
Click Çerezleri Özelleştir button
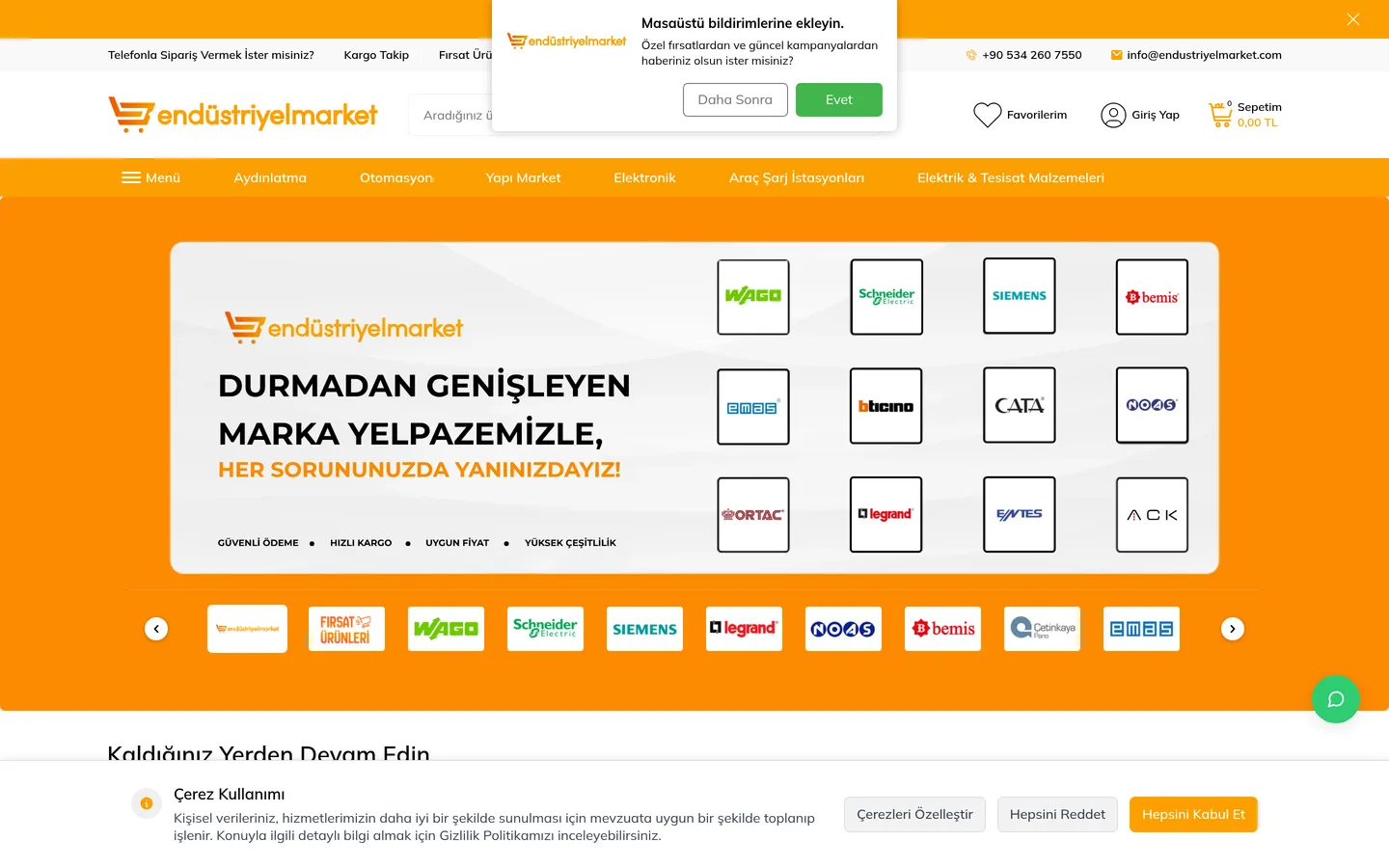914,814
